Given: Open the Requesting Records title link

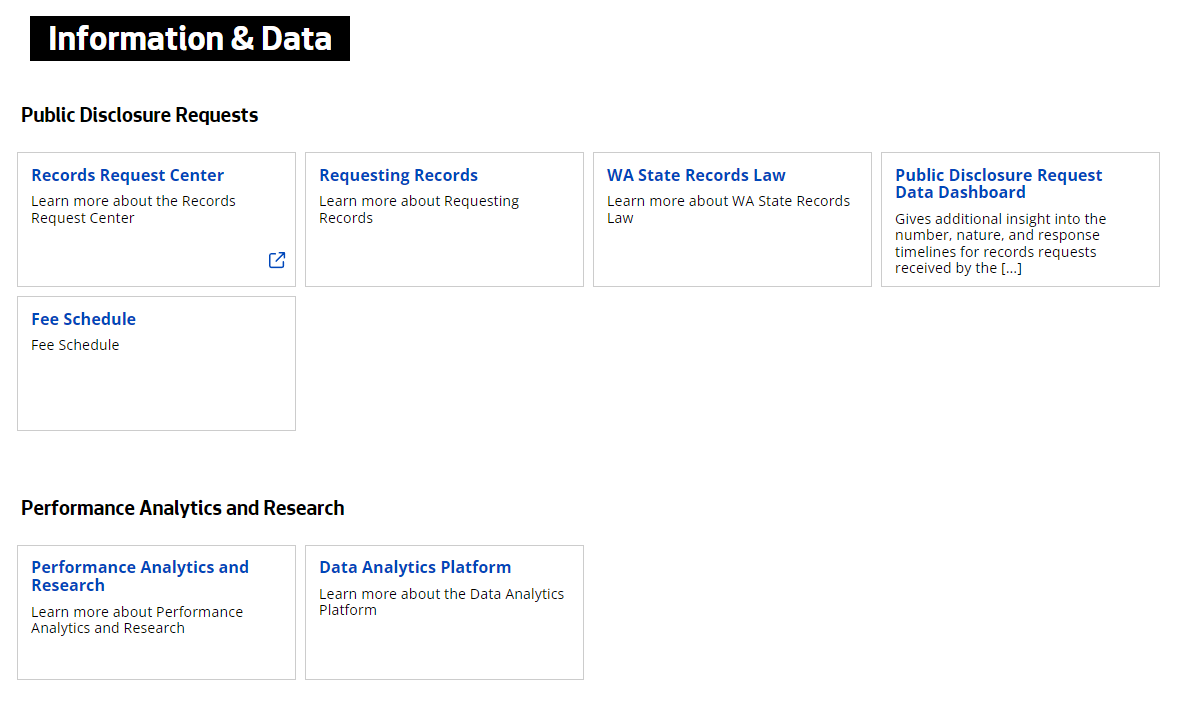Looking at the screenshot, I should click(x=398, y=175).
